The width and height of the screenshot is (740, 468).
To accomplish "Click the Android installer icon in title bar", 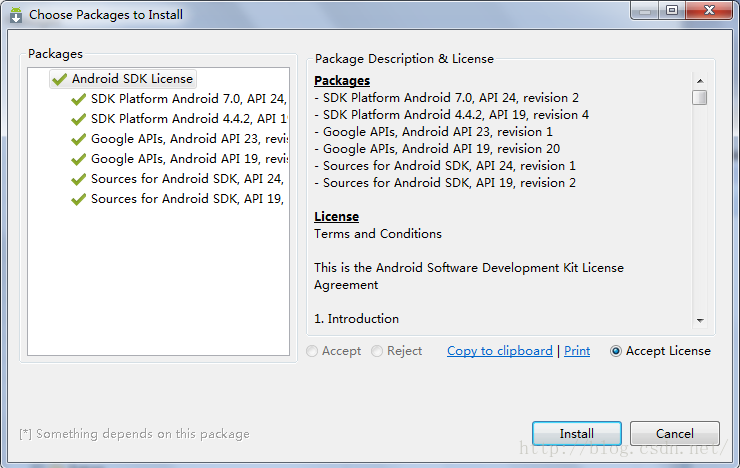I will (16, 15).
